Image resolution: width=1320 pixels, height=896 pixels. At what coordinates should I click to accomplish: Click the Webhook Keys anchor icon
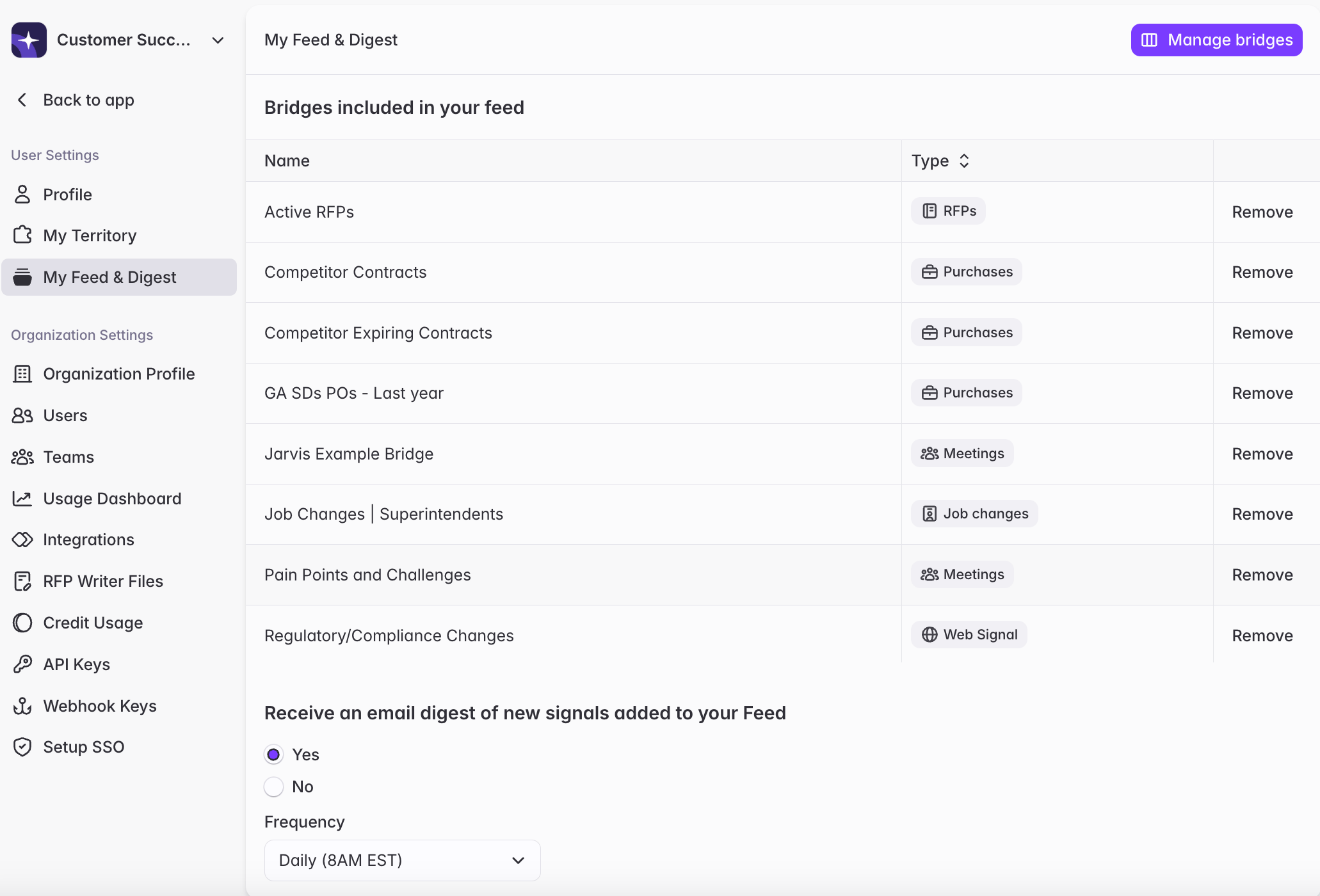pos(22,706)
